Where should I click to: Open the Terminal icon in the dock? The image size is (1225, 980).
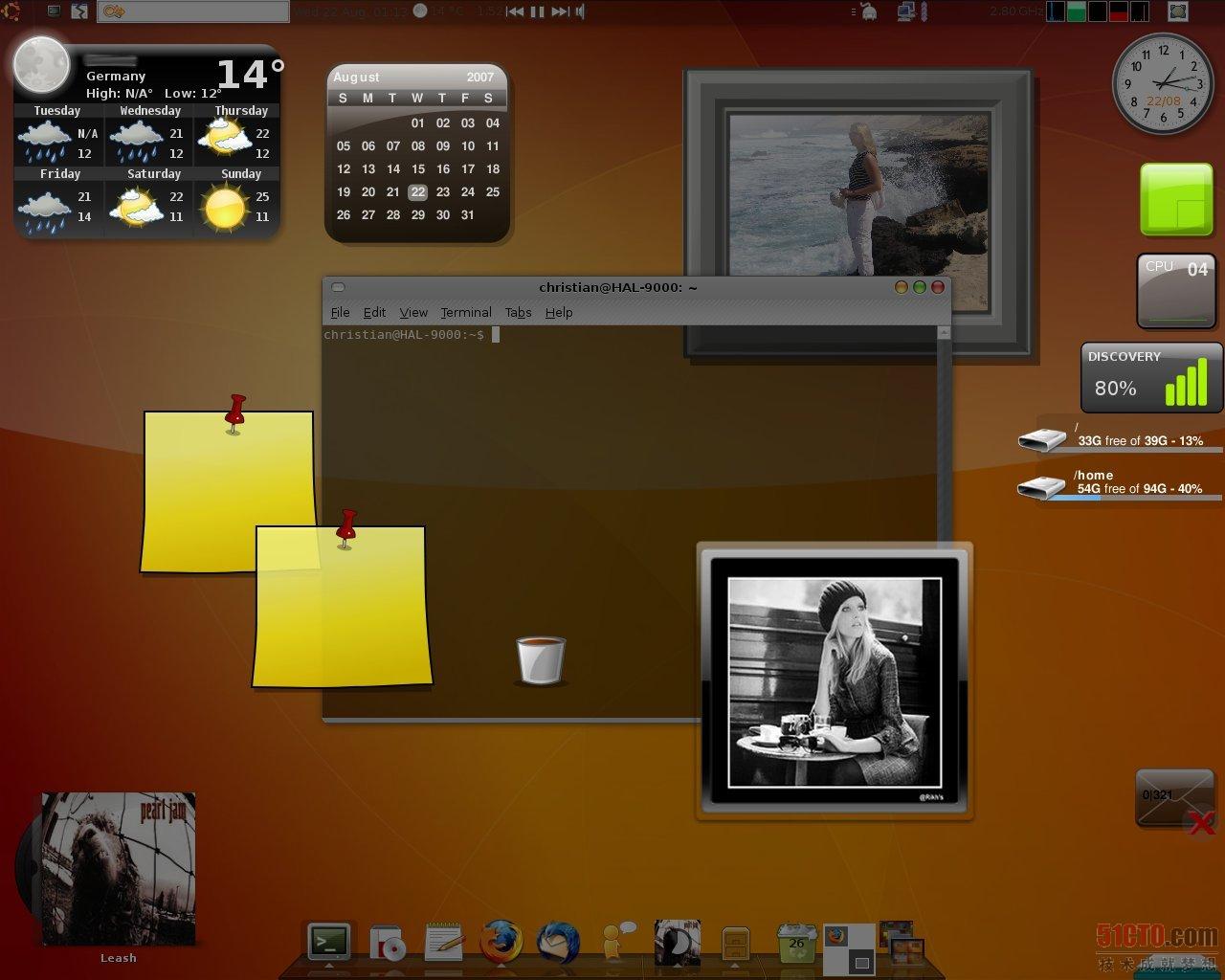329,943
